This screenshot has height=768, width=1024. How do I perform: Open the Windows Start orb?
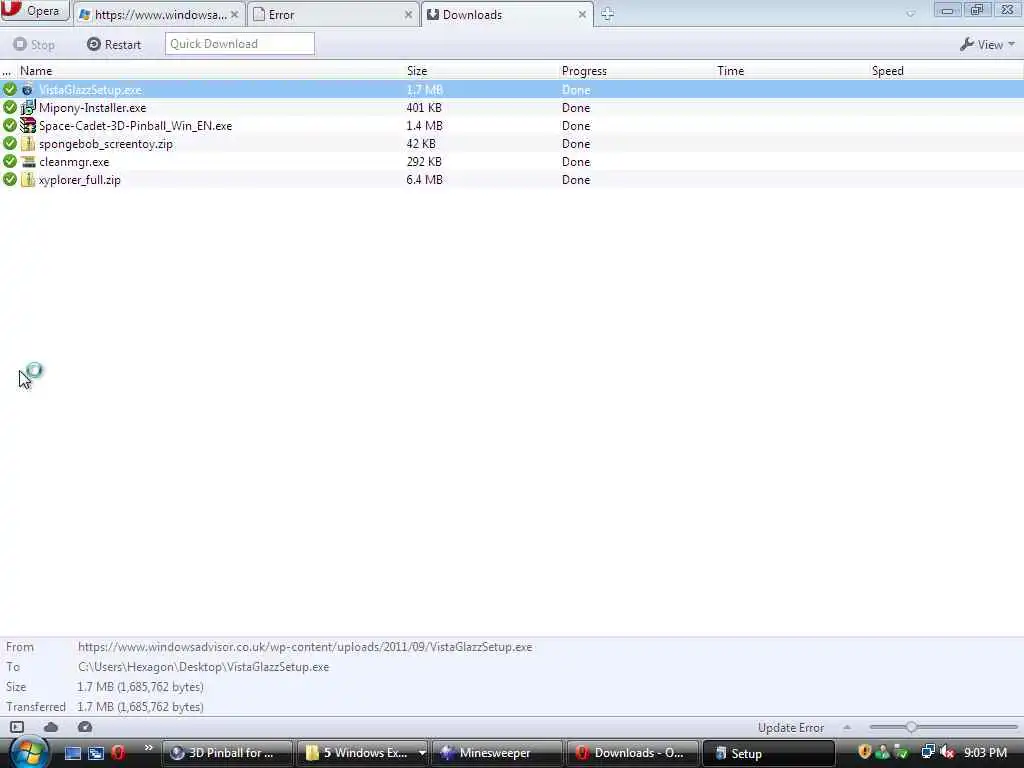[28, 753]
